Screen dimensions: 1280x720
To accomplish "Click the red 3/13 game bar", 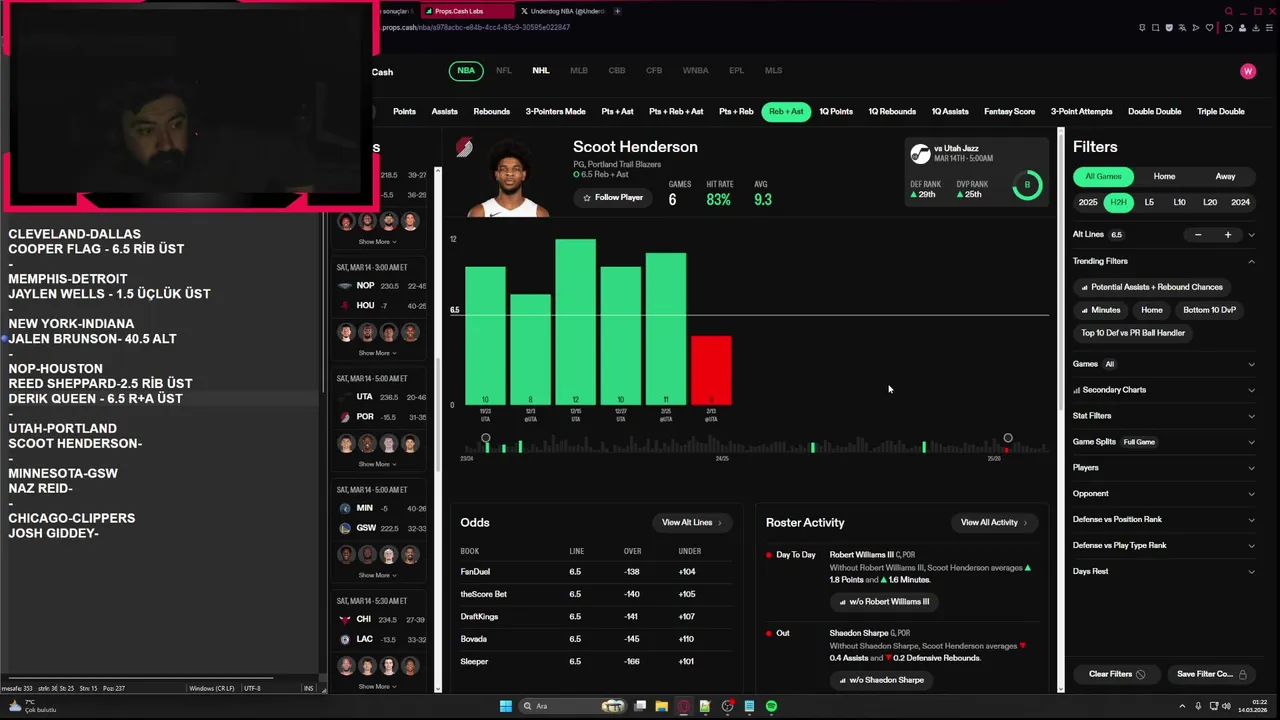I will click(x=711, y=371).
